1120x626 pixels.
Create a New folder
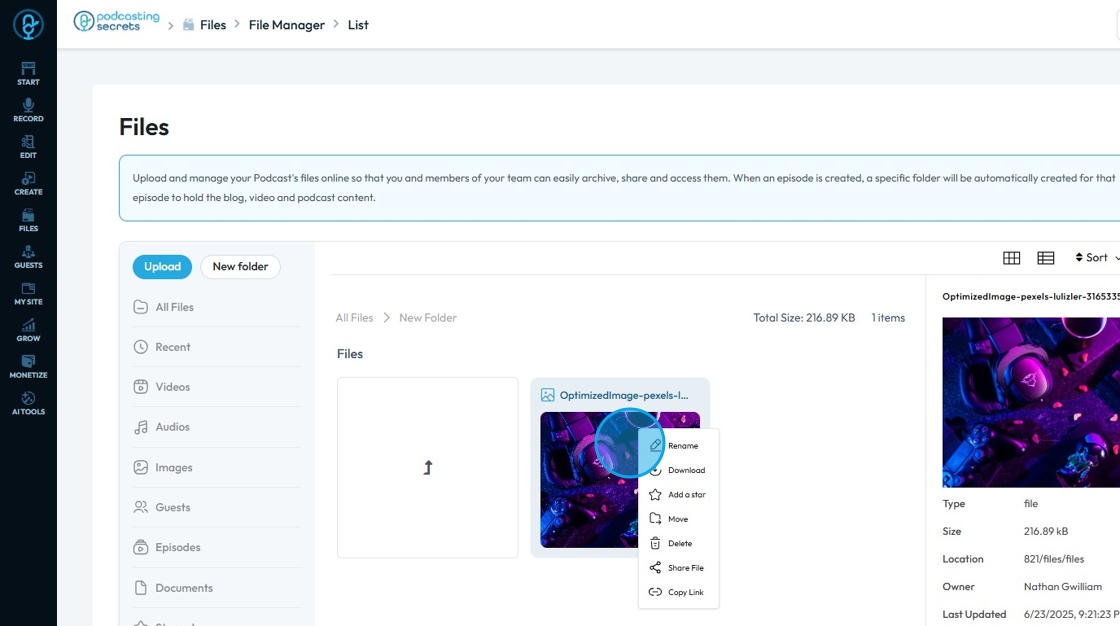click(240, 267)
